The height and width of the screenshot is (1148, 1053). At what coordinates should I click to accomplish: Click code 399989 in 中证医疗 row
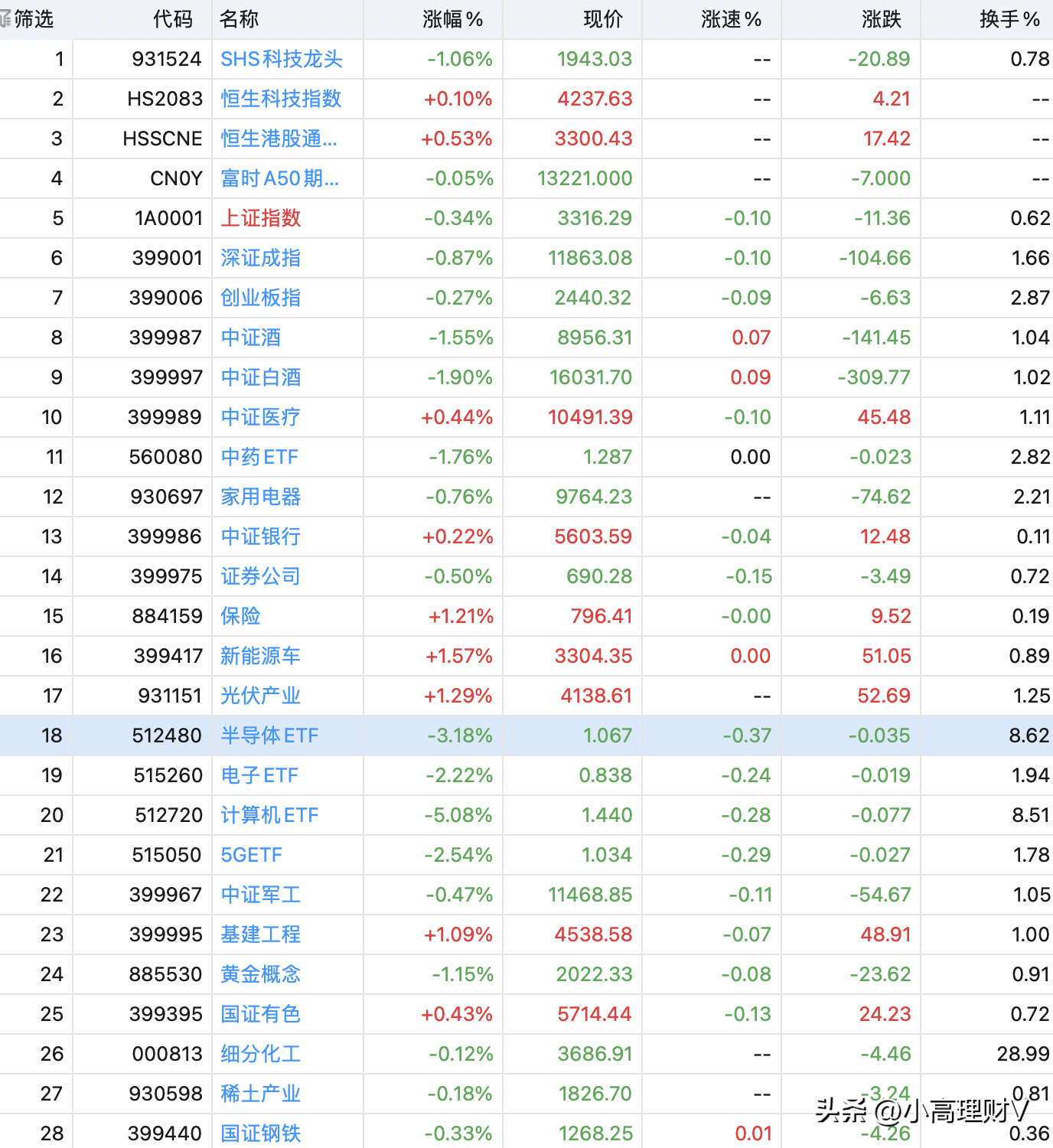[x=165, y=417]
